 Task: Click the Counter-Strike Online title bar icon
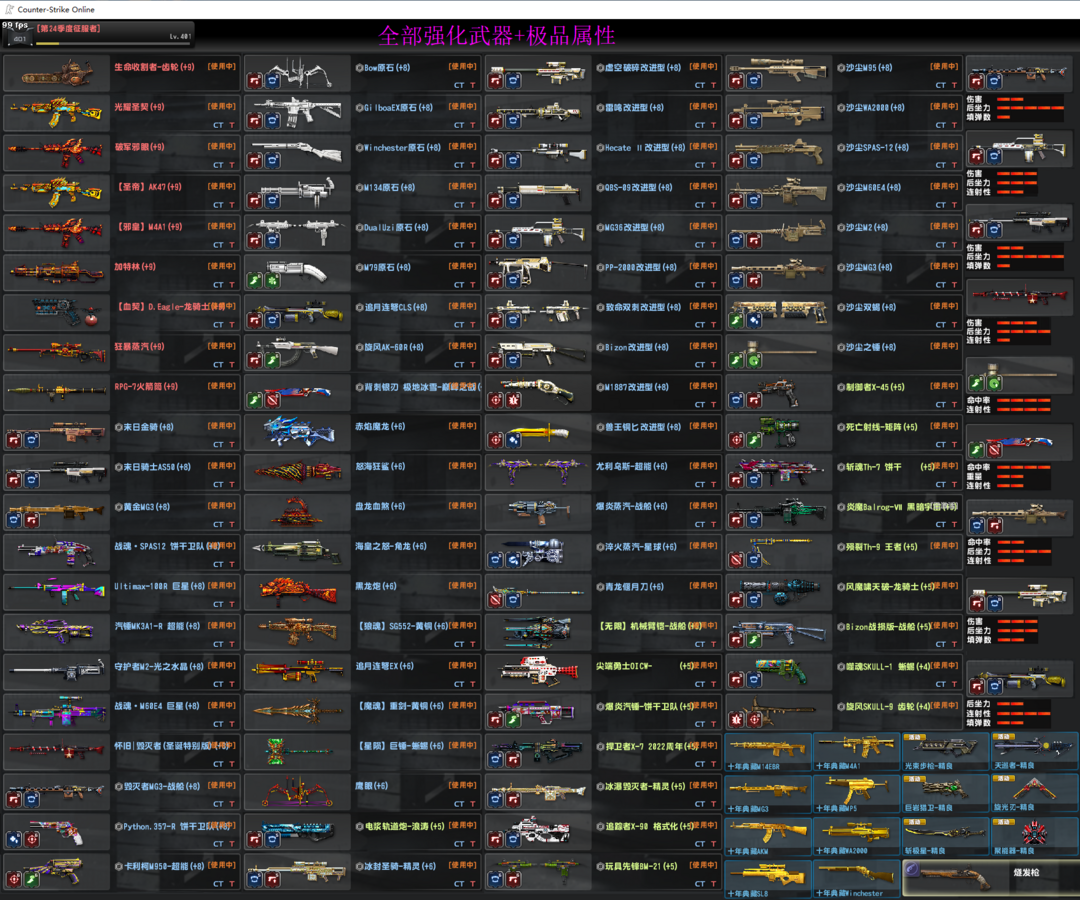click(9, 9)
